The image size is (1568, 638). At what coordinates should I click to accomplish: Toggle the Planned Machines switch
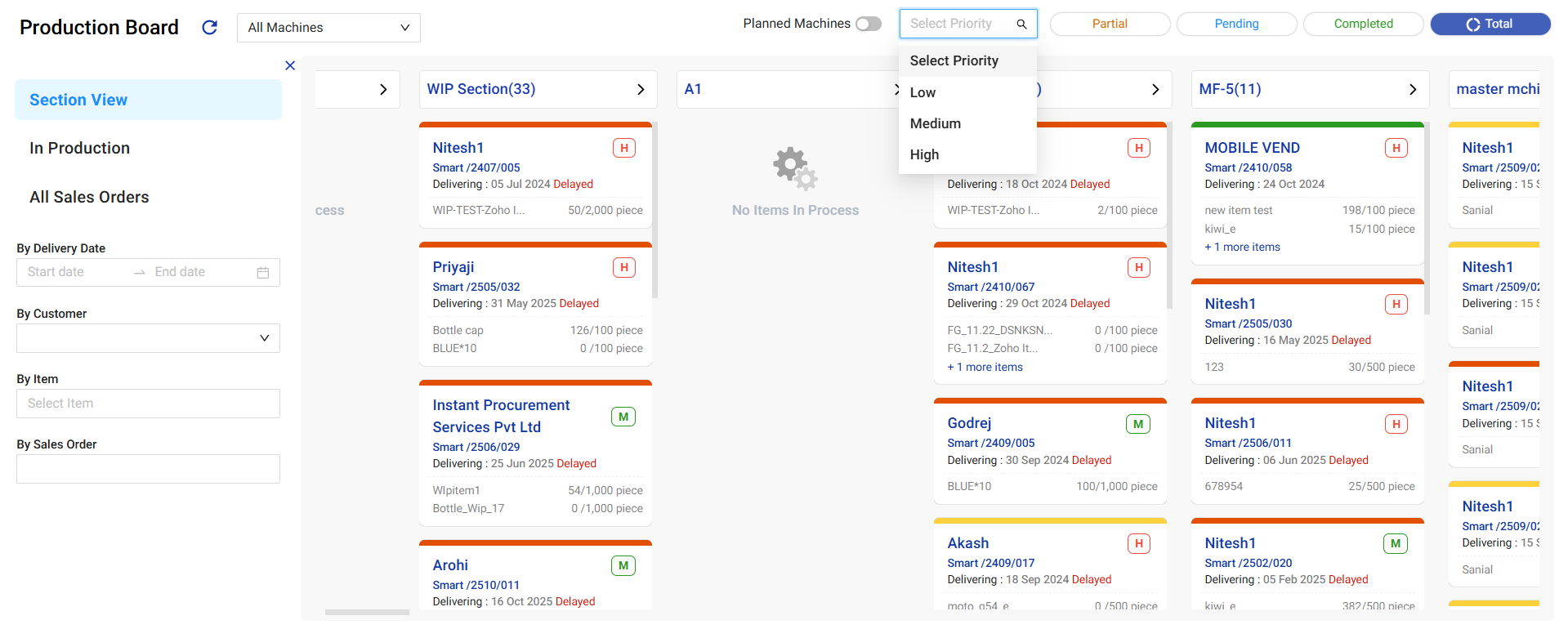[x=869, y=24]
